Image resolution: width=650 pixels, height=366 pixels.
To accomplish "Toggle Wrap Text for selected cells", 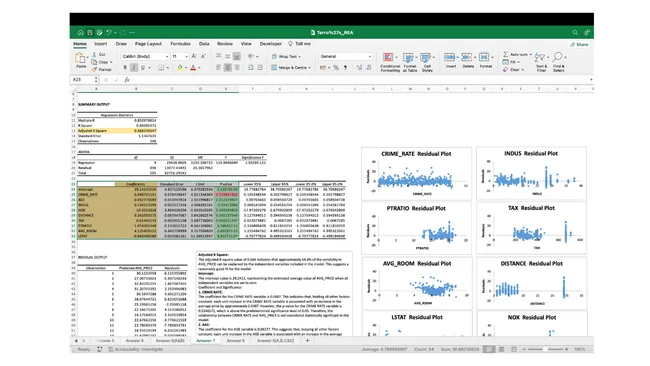I will click(286, 56).
